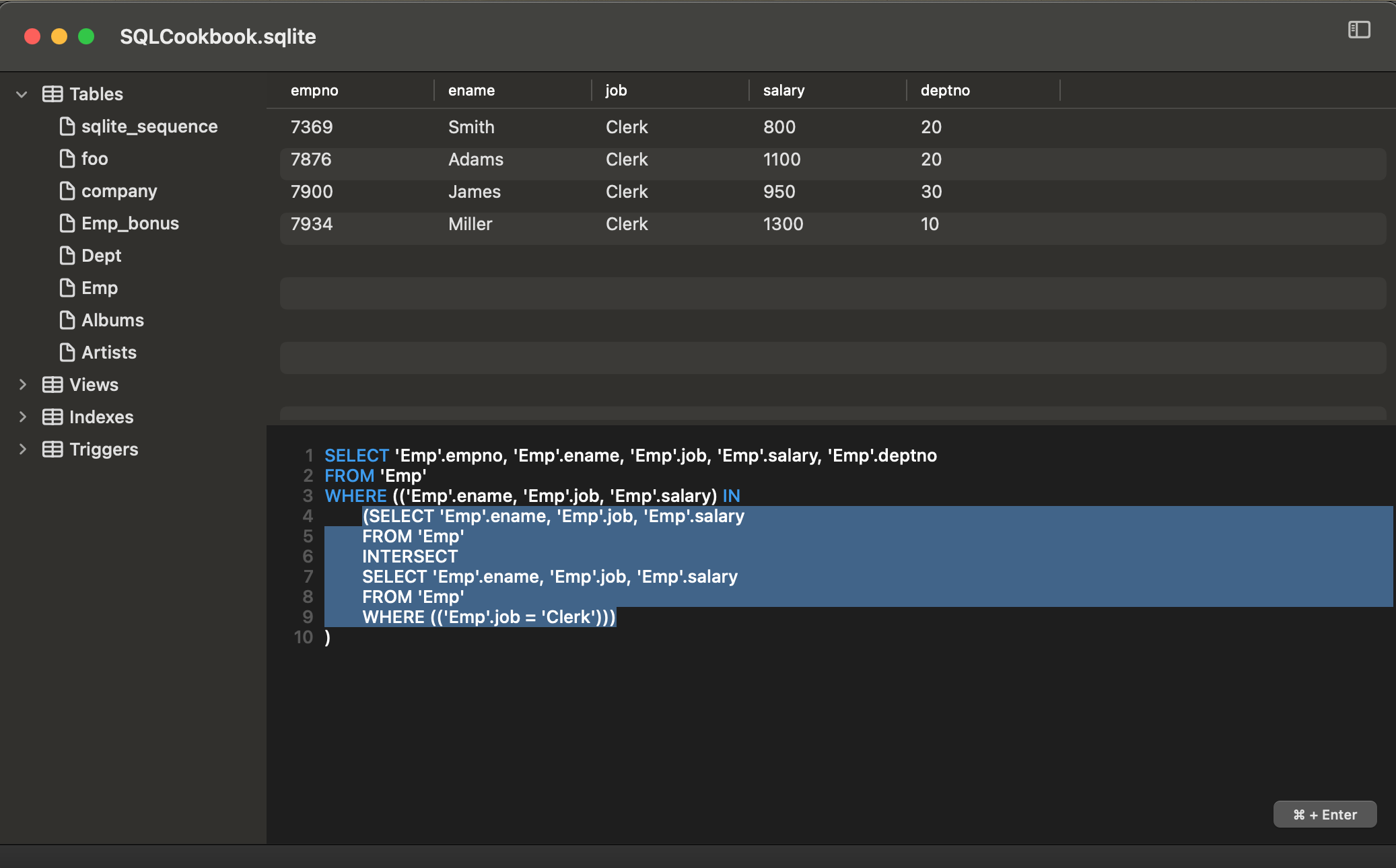Click the company table document icon
The image size is (1396, 868).
tap(67, 190)
